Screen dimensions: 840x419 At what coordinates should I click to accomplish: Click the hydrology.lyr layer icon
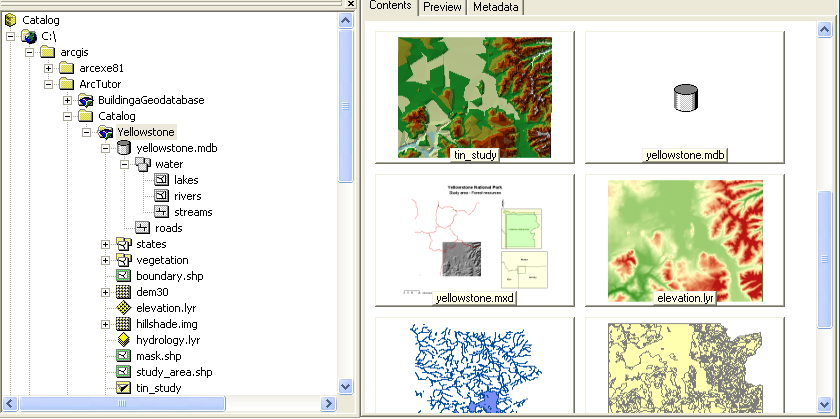124,340
